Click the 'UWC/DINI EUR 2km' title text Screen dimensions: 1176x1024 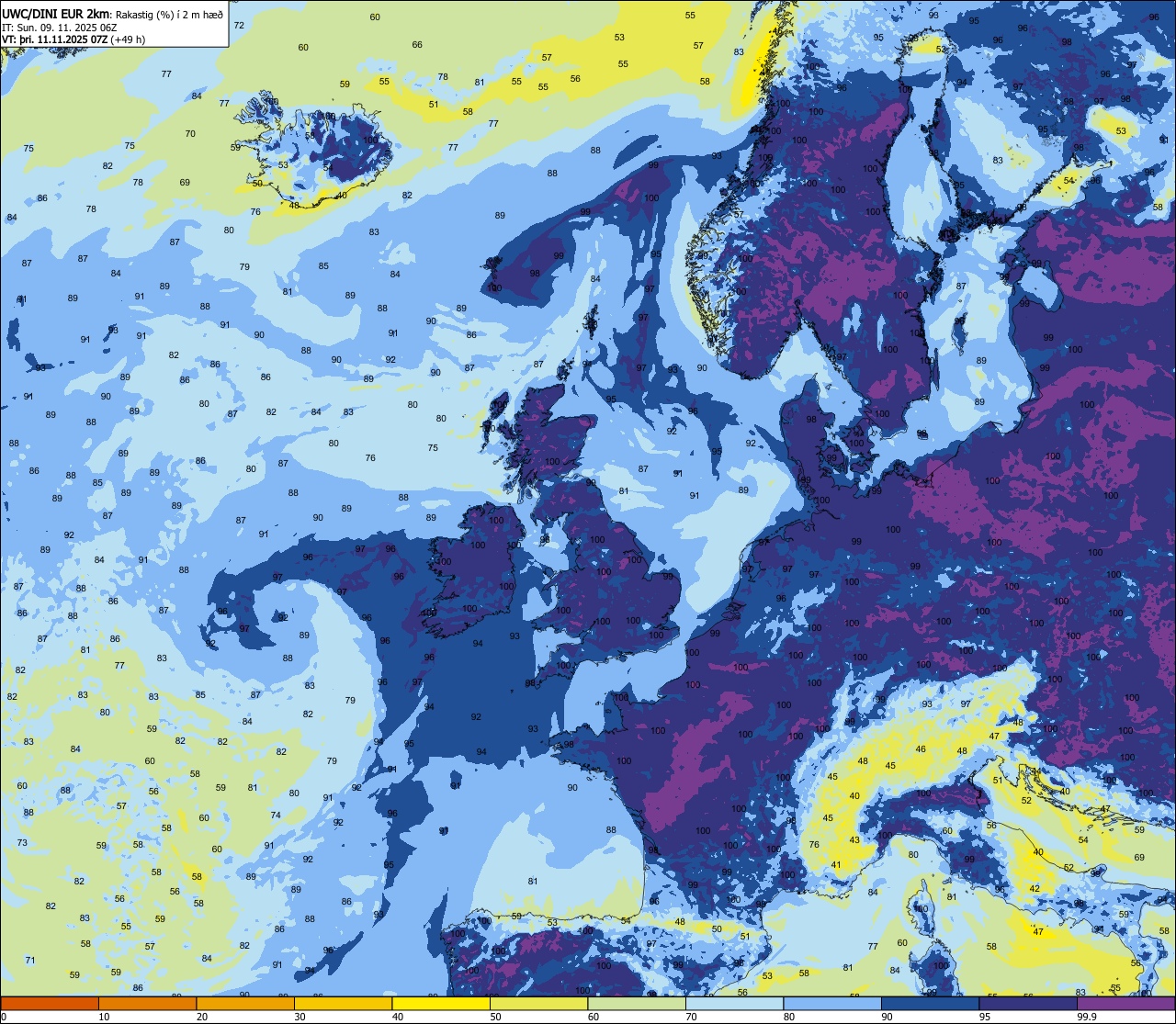pyautogui.click(x=55, y=14)
